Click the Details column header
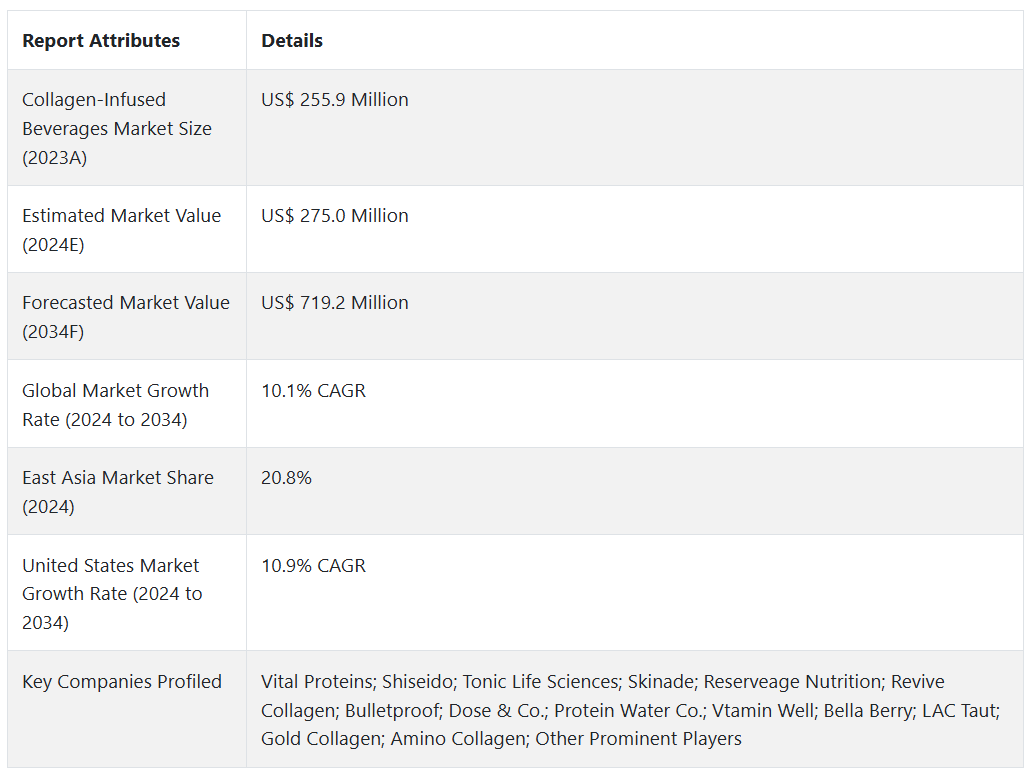 [x=292, y=41]
